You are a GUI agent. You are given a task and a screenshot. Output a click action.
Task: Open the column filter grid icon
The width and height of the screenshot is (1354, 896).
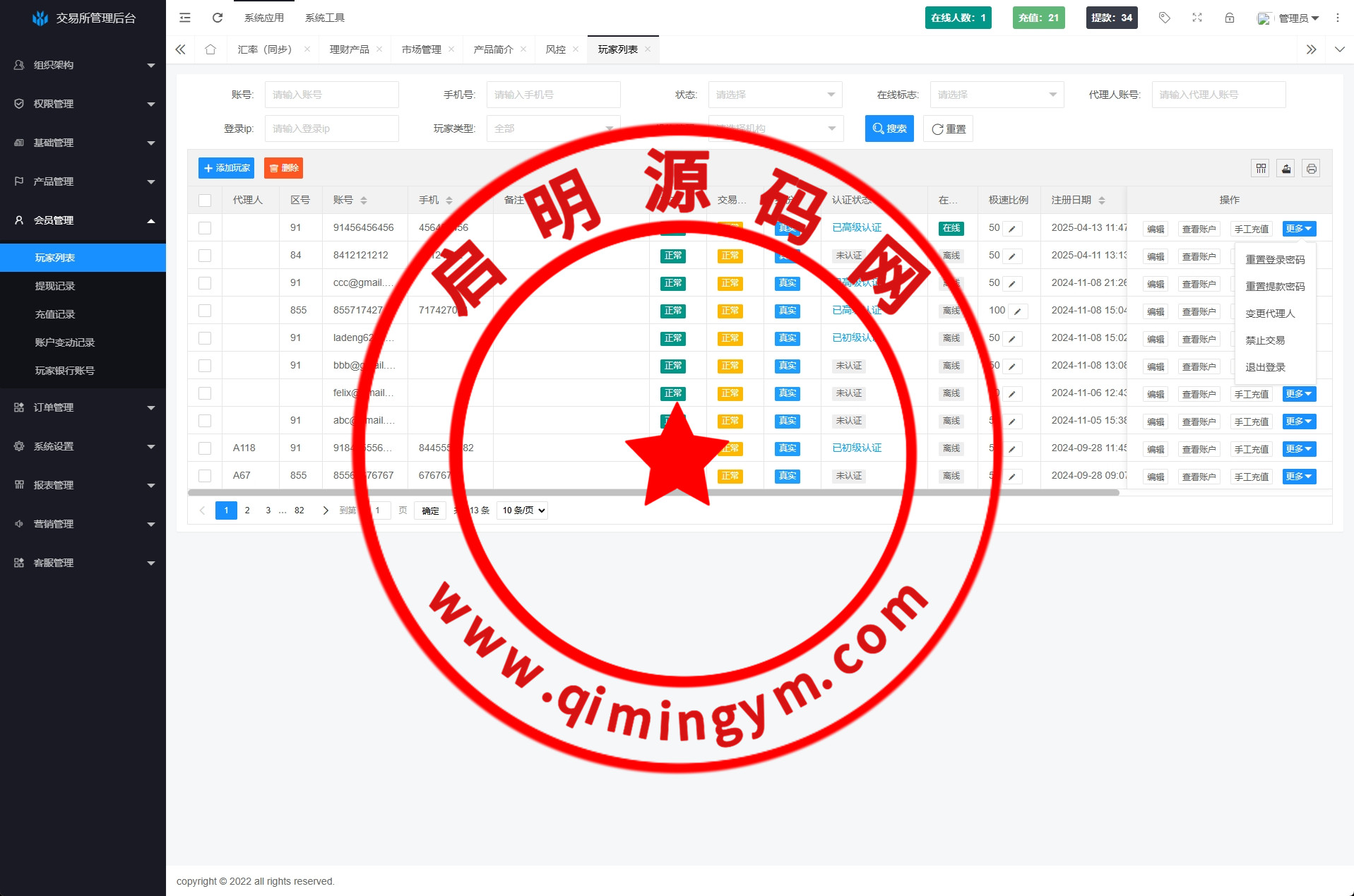[1261, 169]
